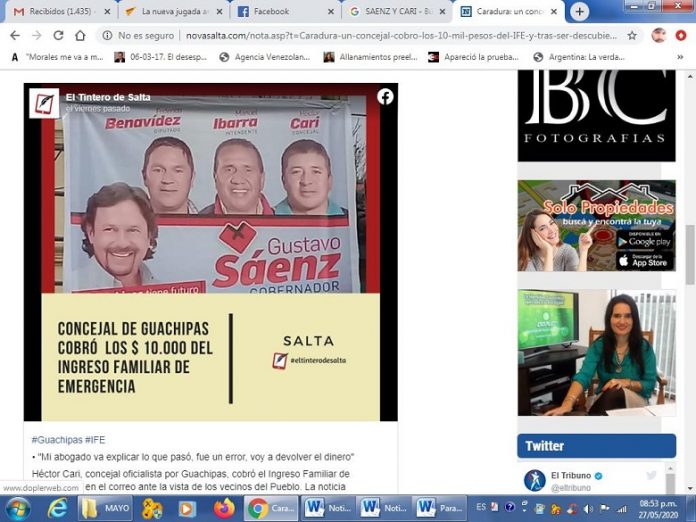
Task: Open El Tribuno Twitter profile
Action: (571, 475)
